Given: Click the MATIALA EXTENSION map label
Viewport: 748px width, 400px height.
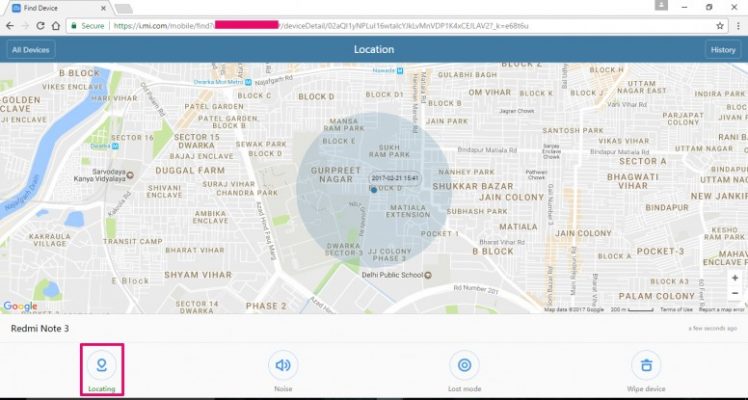Looking at the screenshot, I should (x=408, y=211).
